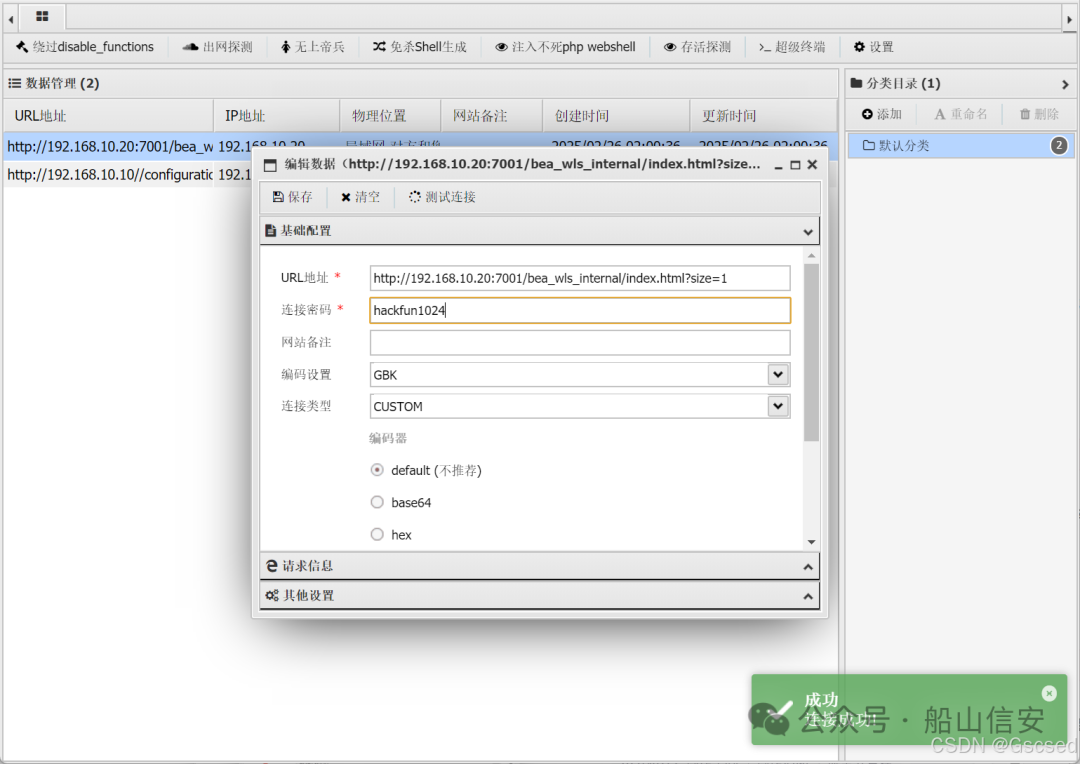This screenshot has width=1080, height=764.
Task: Click the IP地址 column header
Action: coord(276,116)
